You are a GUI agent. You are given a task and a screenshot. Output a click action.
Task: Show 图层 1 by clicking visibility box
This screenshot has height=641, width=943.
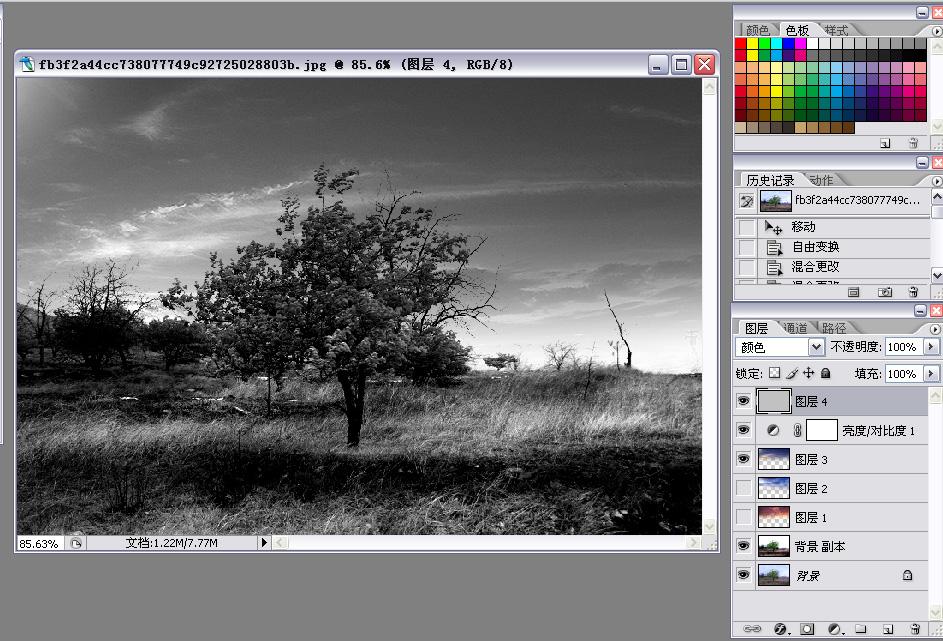(744, 517)
